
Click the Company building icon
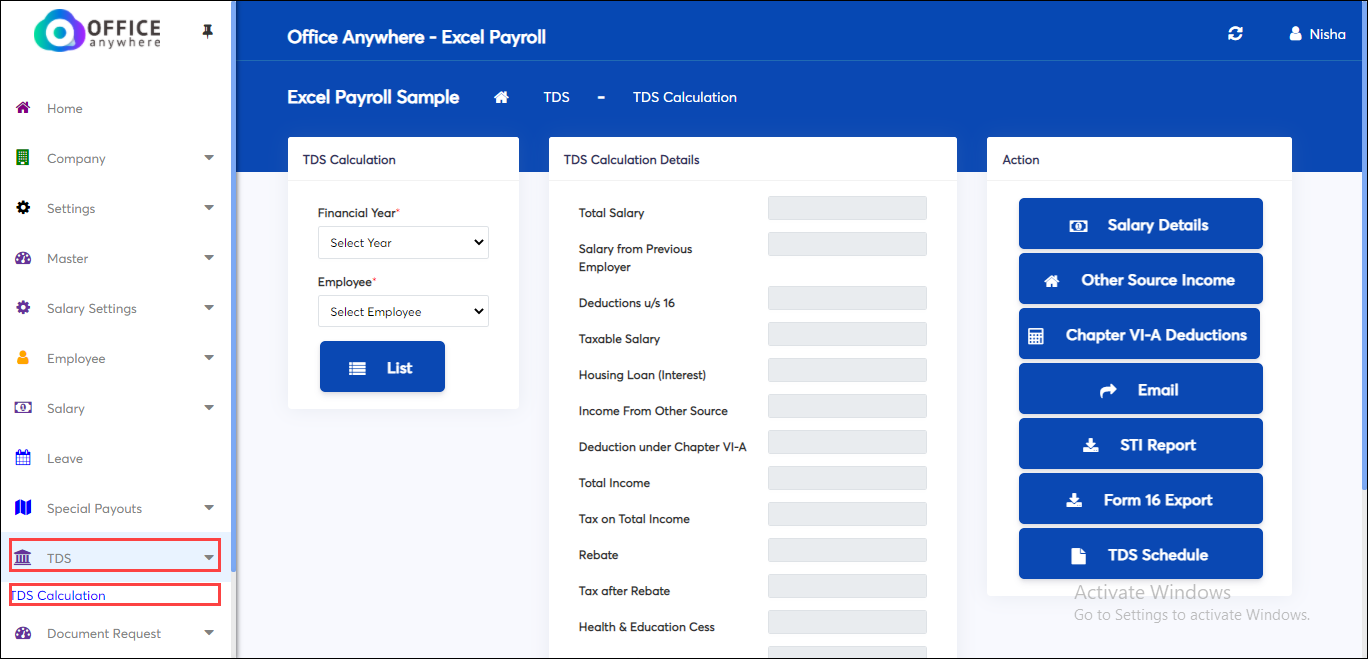[x=23, y=158]
